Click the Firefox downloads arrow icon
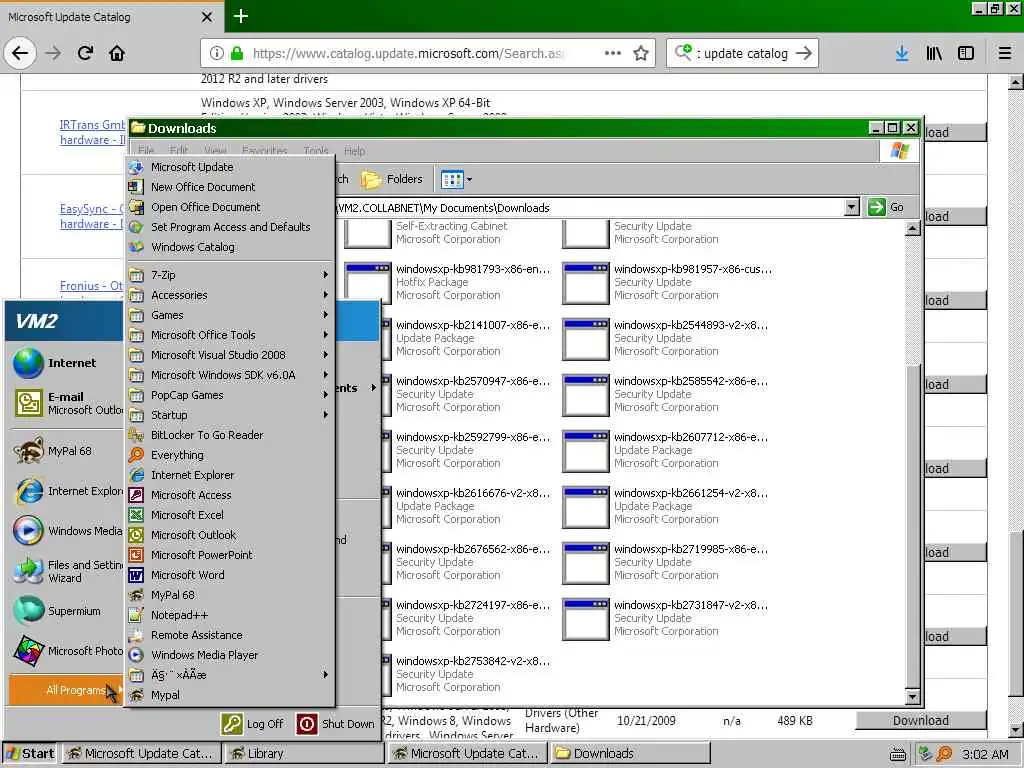Screen dimensions: 1024x768 coord(902,54)
